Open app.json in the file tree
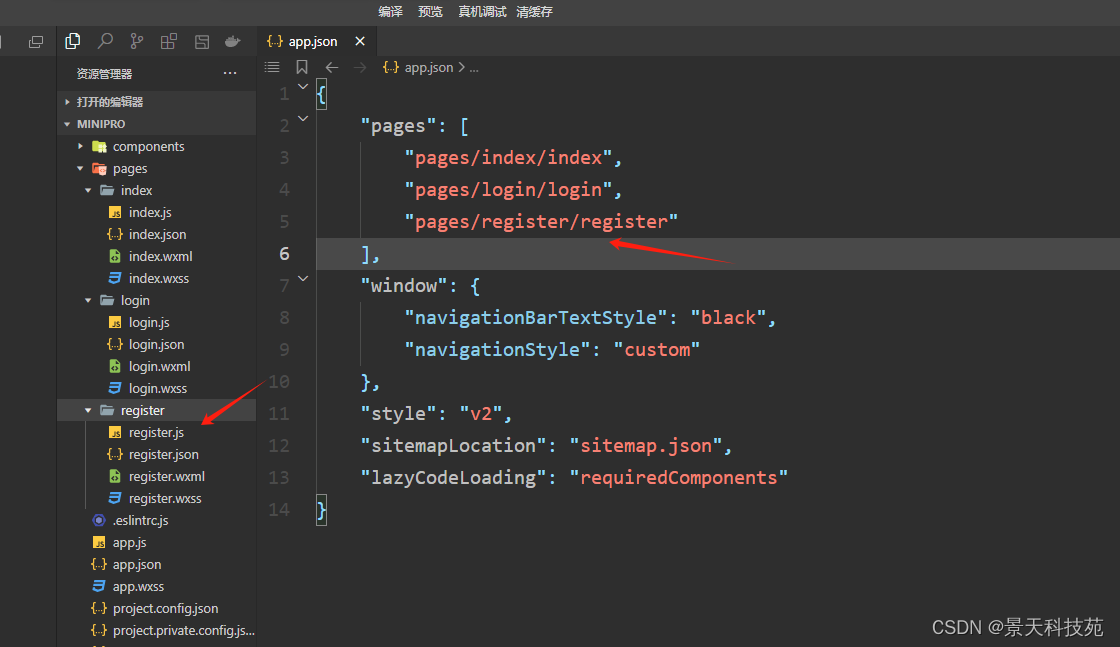The image size is (1120, 647). point(136,565)
